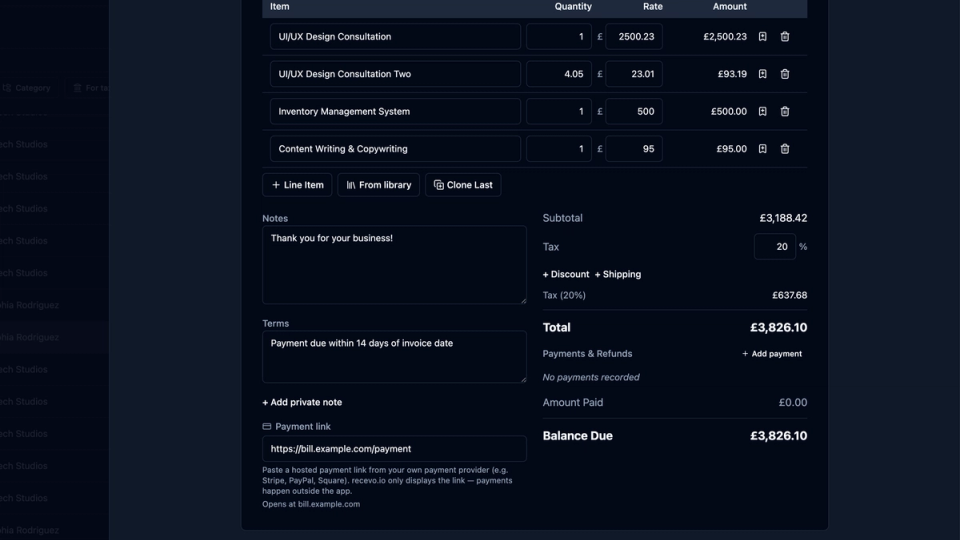Focus quantity field of Content Writing & Copywriting
The height and width of the screenshot is (540, 960).
pyautogui.click(x=559, y=149)
